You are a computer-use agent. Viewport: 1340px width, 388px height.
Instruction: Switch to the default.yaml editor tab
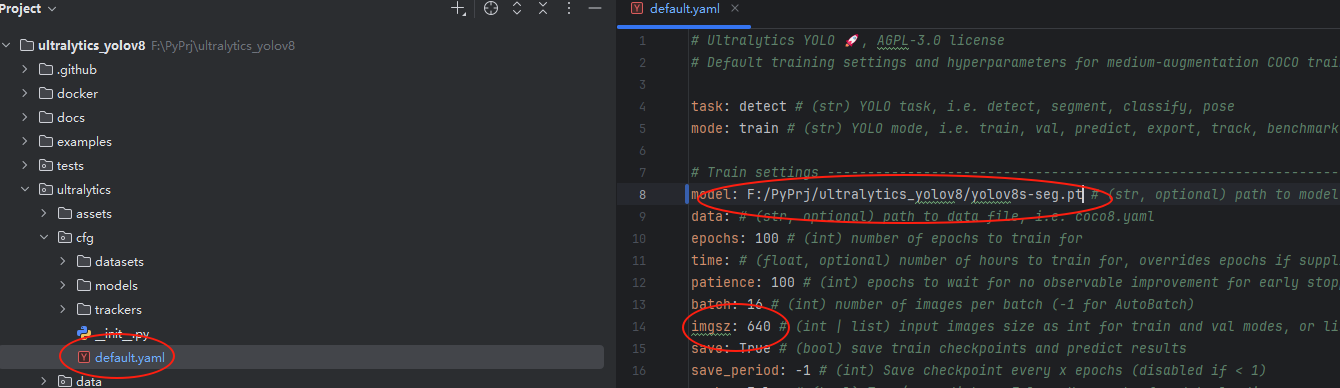coord(684,9)
